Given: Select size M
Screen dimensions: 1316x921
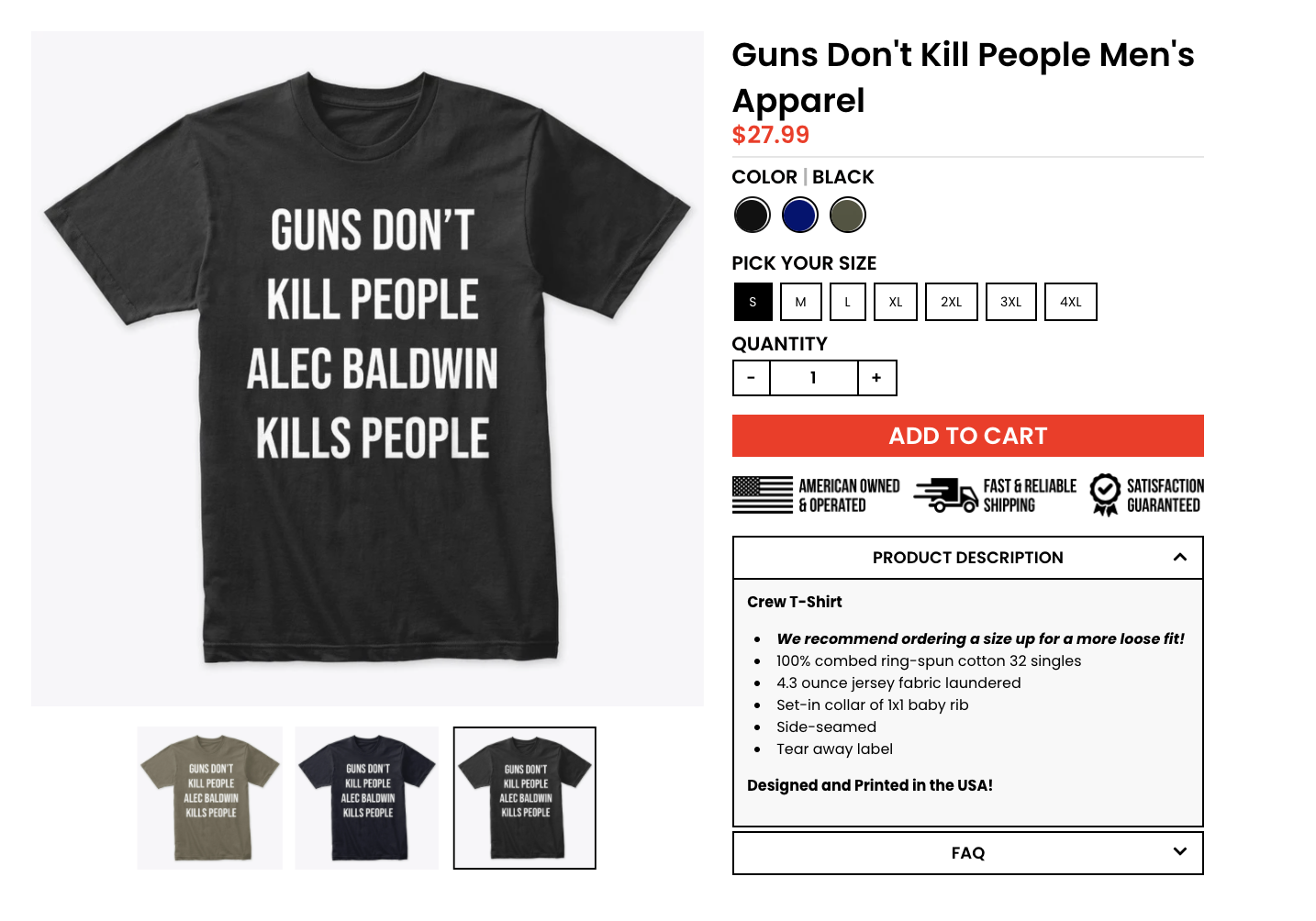Looking at the screenshot, I should (801, 302).
